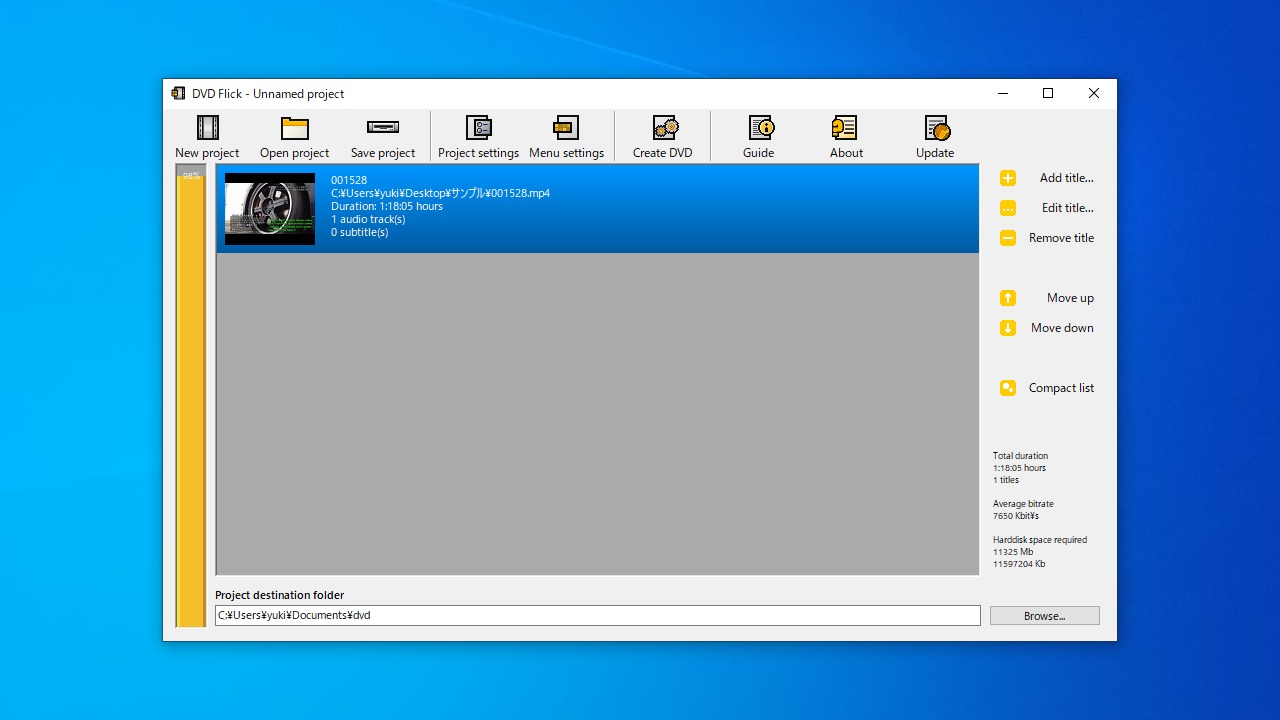Viewport: 1280px width, 720px height.
Task: Click the 'Total duration' statistic
Action: [x=1020, y=456]
